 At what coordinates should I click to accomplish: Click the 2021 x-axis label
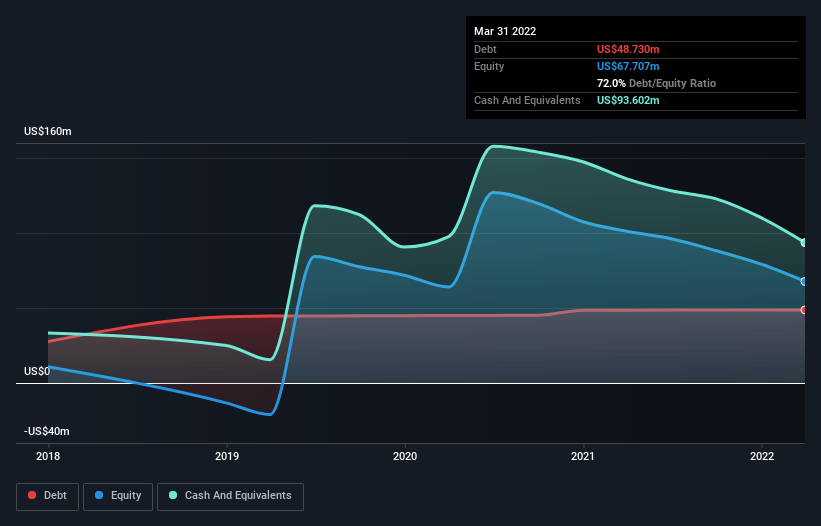point(583,456)
